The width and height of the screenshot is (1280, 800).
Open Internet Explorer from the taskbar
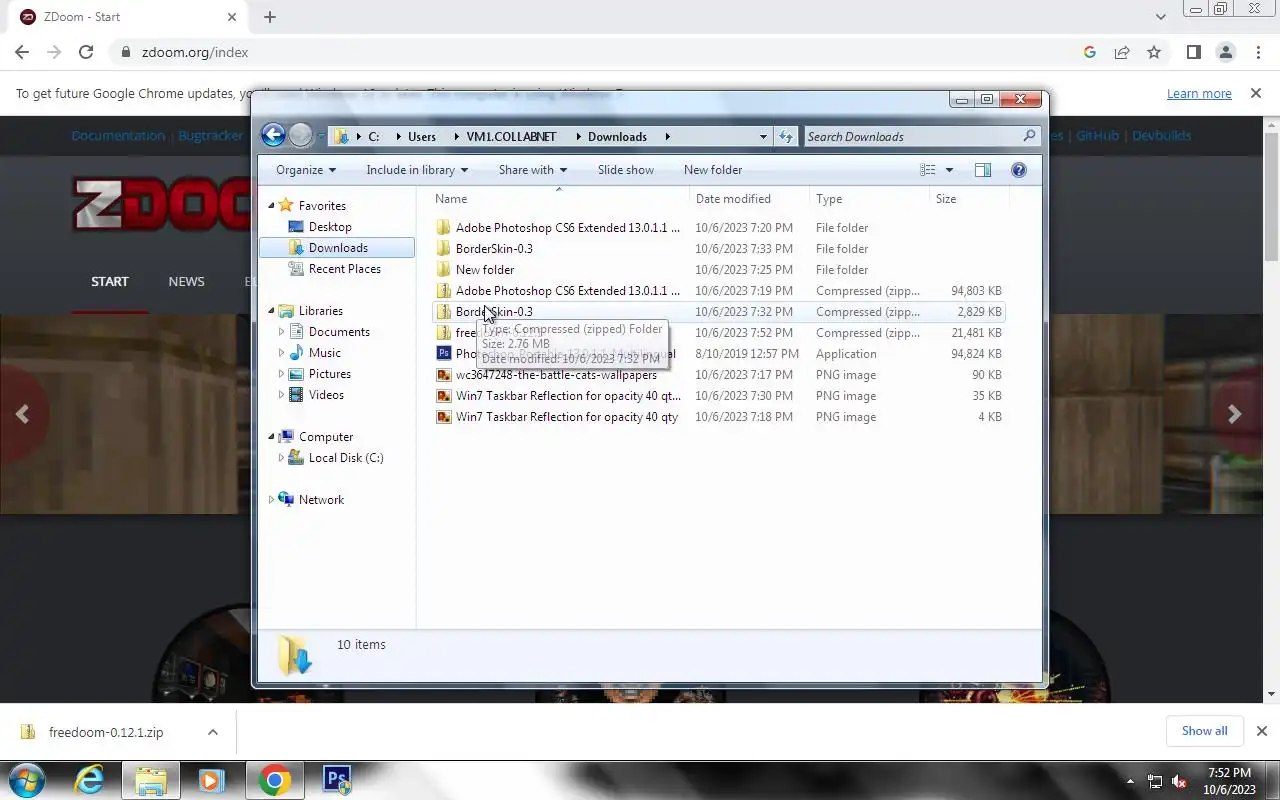[89, 780]
